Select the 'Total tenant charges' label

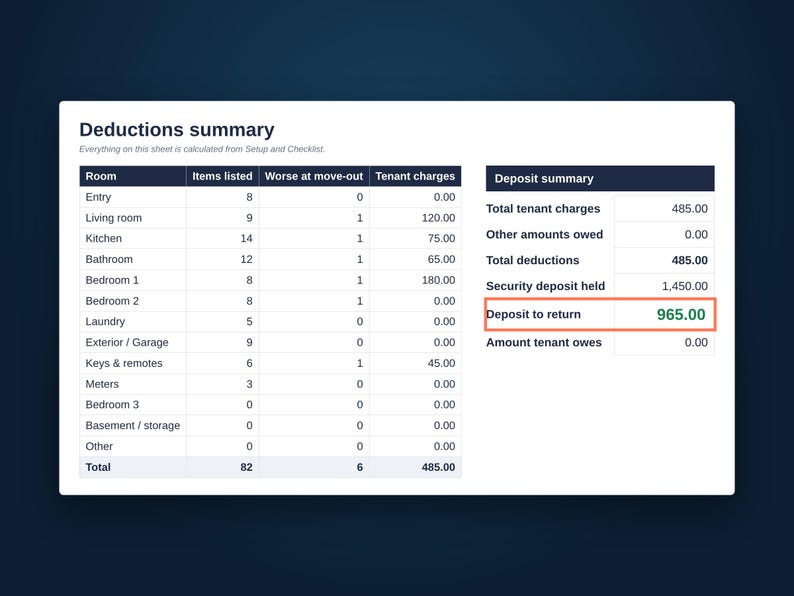tap(543, 209)
